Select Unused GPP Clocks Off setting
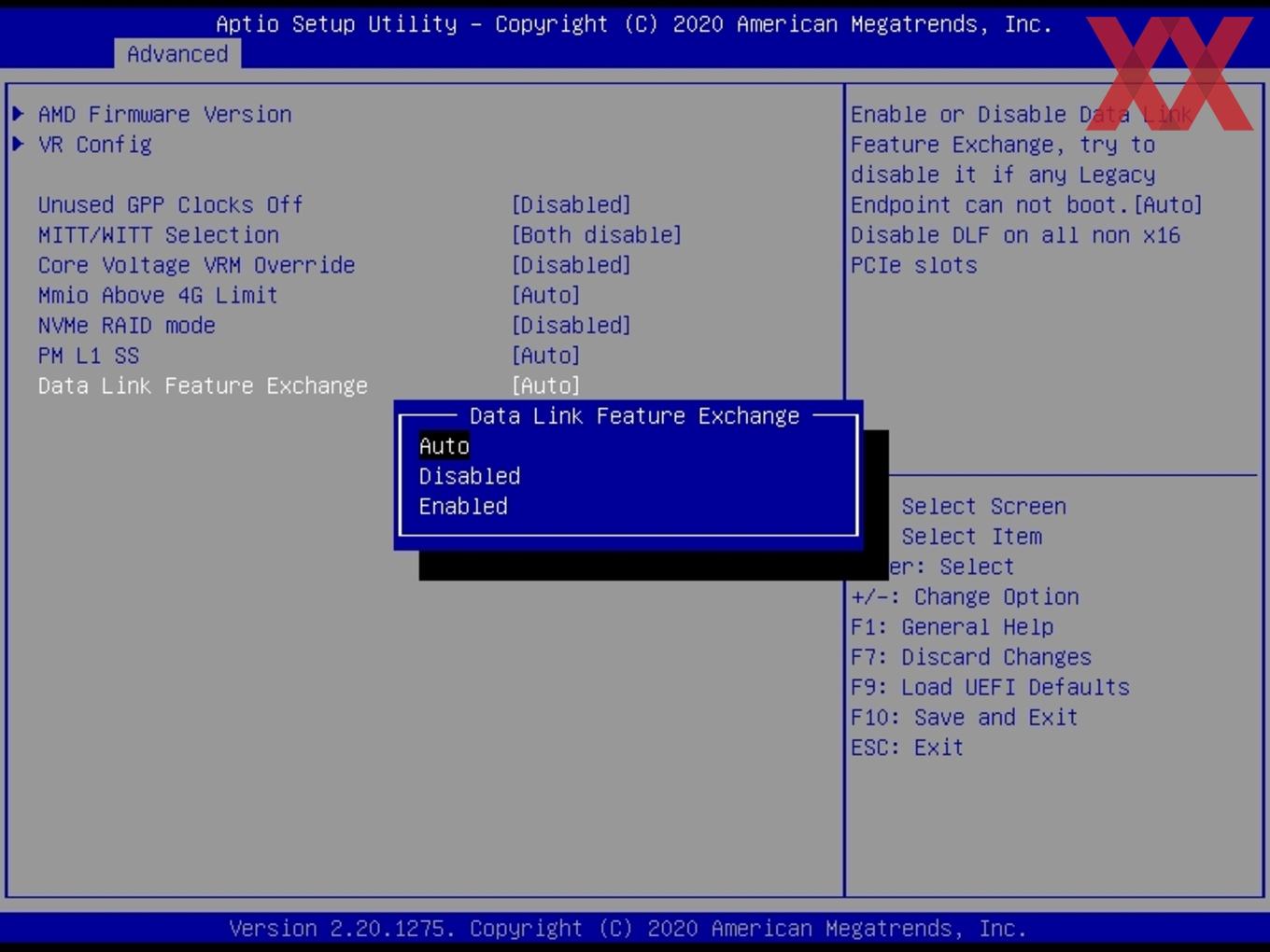Screen dimensions: 1270x952 click(x=171, y=204)
